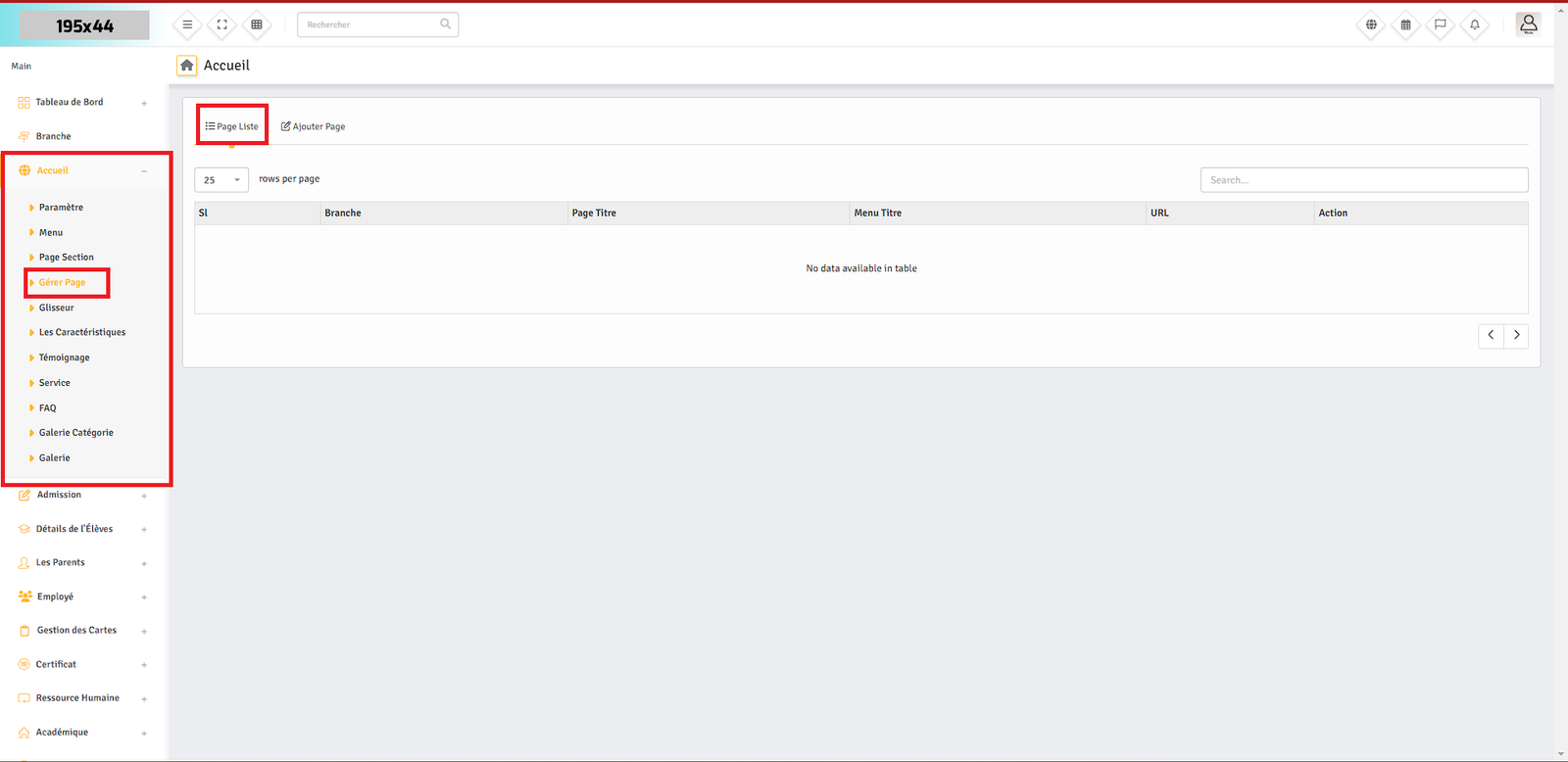
Task: Open the Glisseur submenu link
Action: click(56, 308)
